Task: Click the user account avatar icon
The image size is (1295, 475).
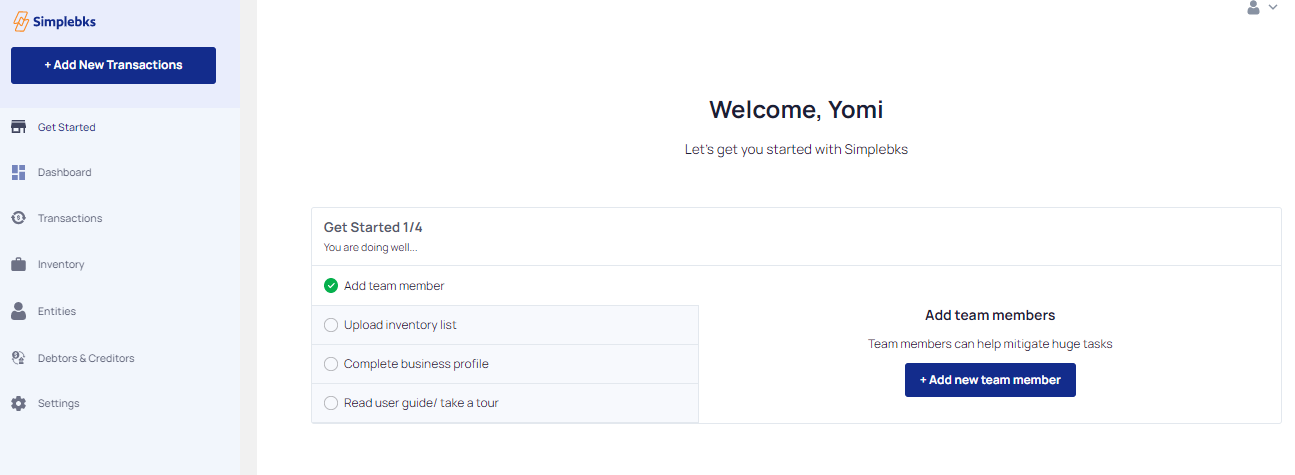Action: coord(1253,7)
